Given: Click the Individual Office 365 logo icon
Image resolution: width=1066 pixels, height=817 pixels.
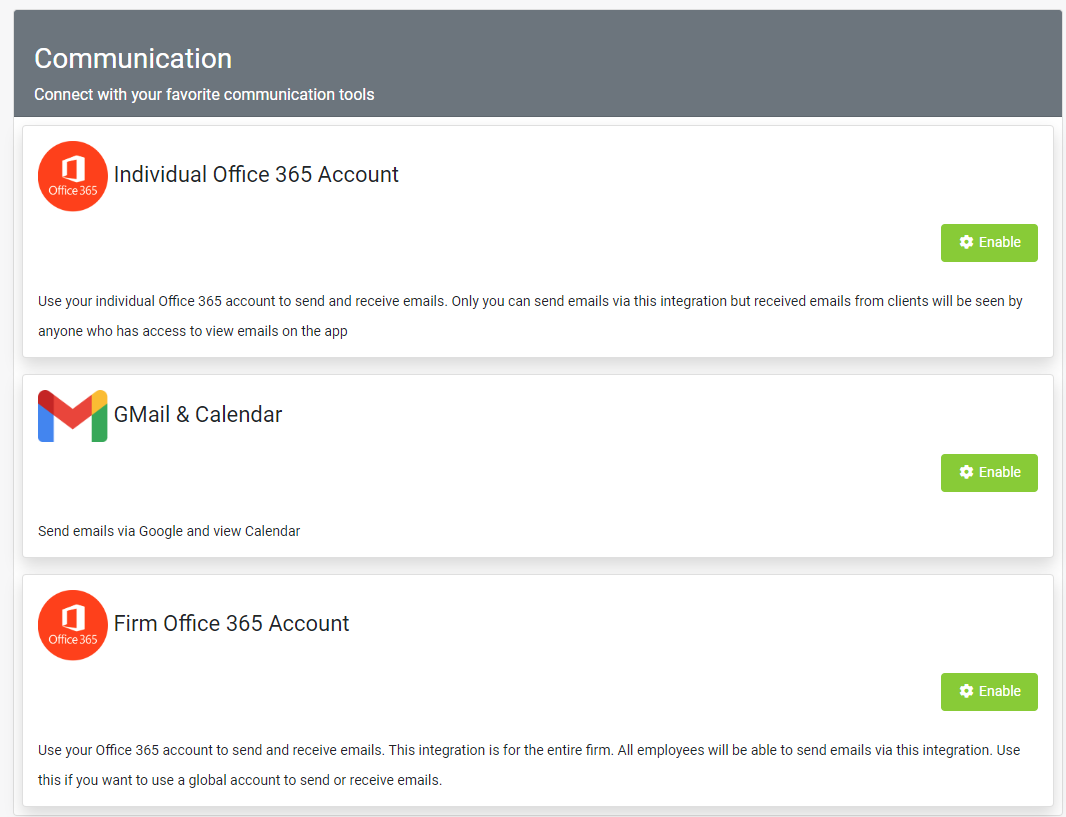Looking at the screenshot, I should coord(73,176).
